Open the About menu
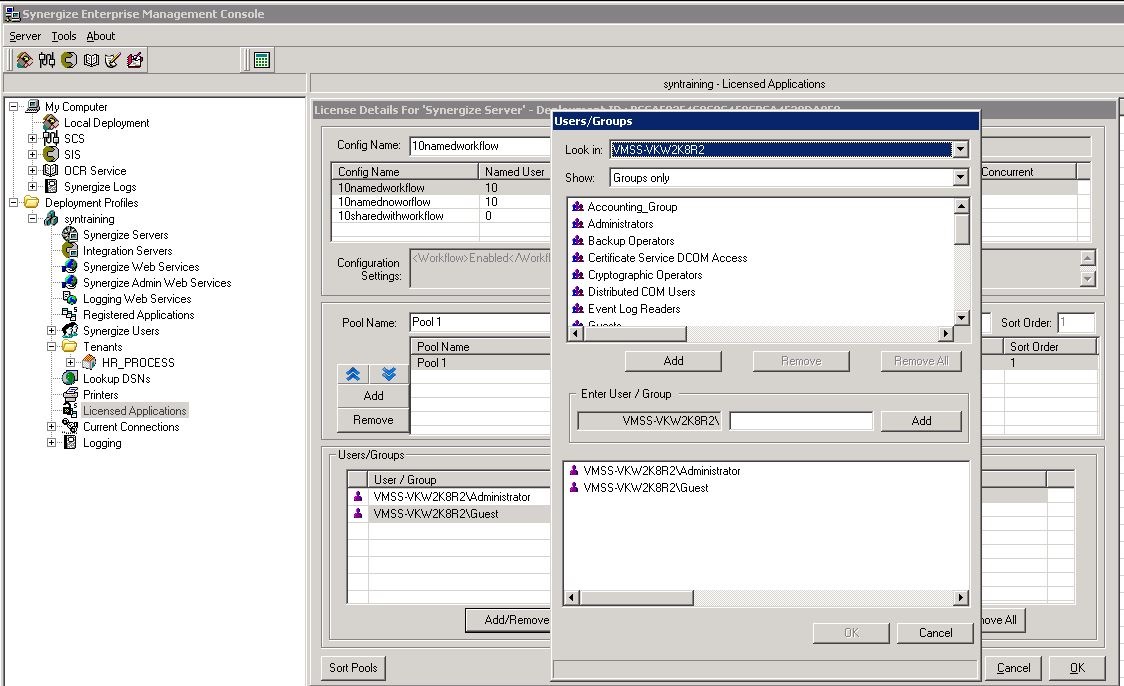The width and height of the screenshot is (1124, 686). click(x=100, y=36)
